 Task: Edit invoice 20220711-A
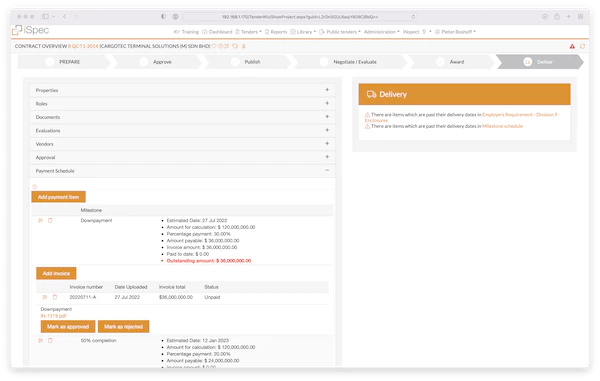click(x=45, y=297)
